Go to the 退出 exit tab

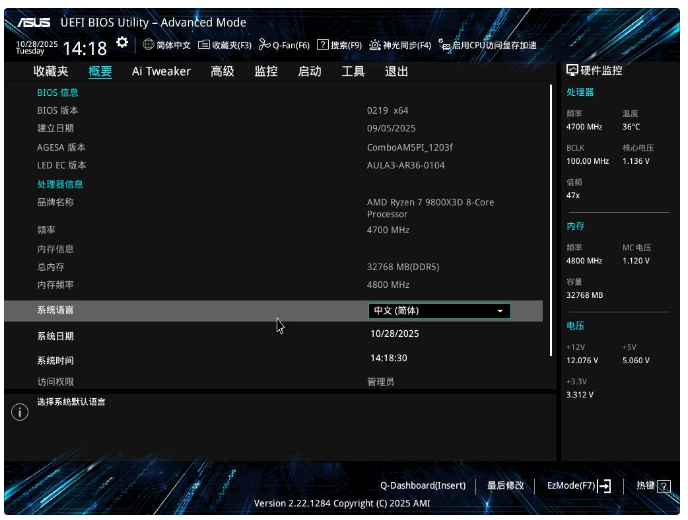coord(397,71)
